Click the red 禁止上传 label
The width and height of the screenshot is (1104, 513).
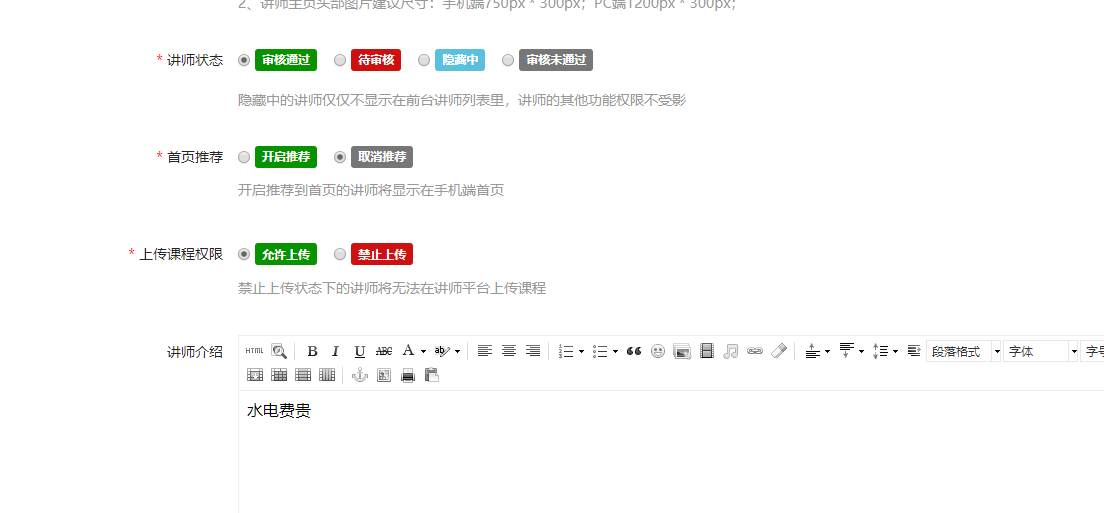382,254
